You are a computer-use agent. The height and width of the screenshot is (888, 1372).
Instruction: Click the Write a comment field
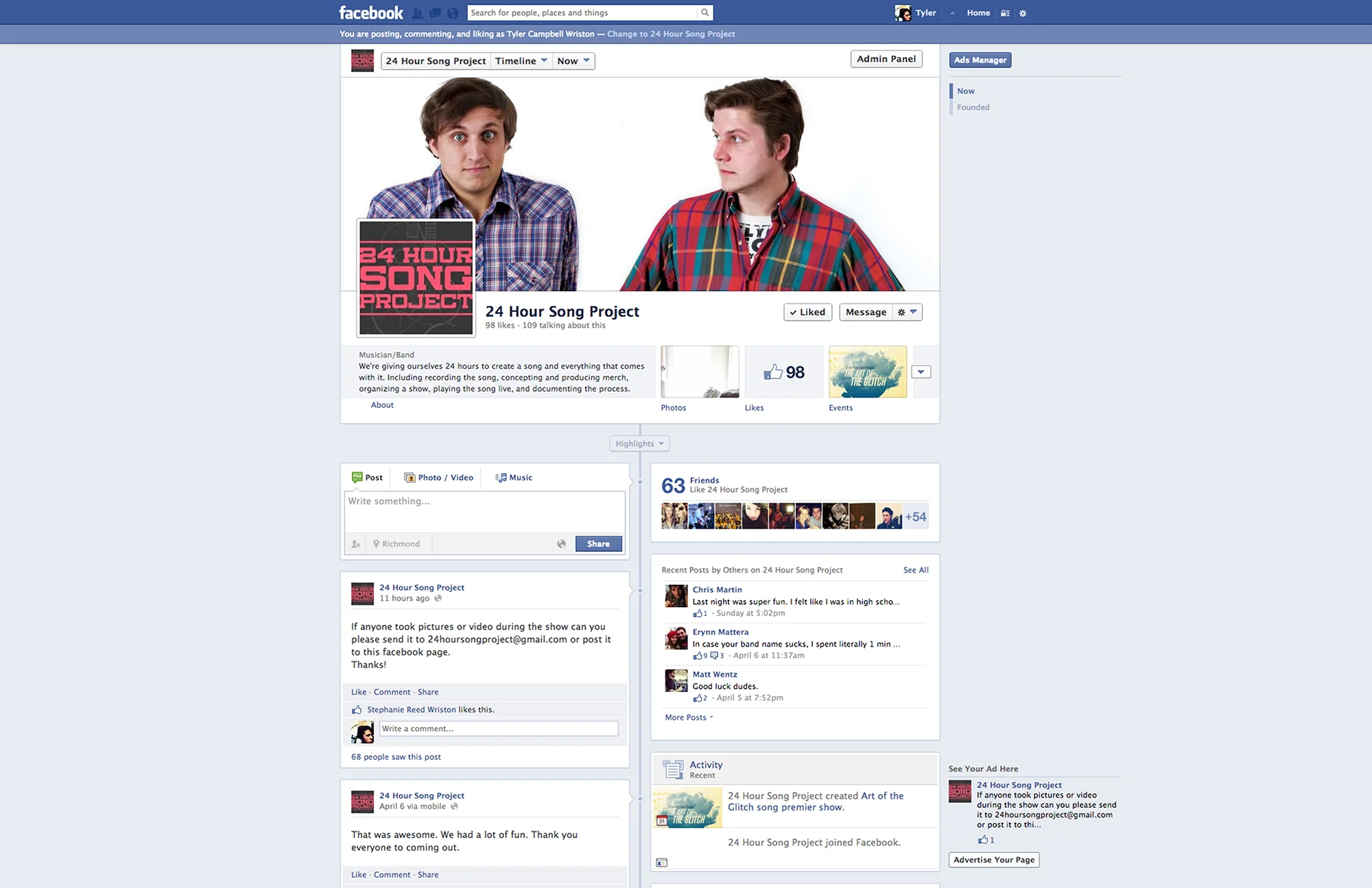coord(499,729)
